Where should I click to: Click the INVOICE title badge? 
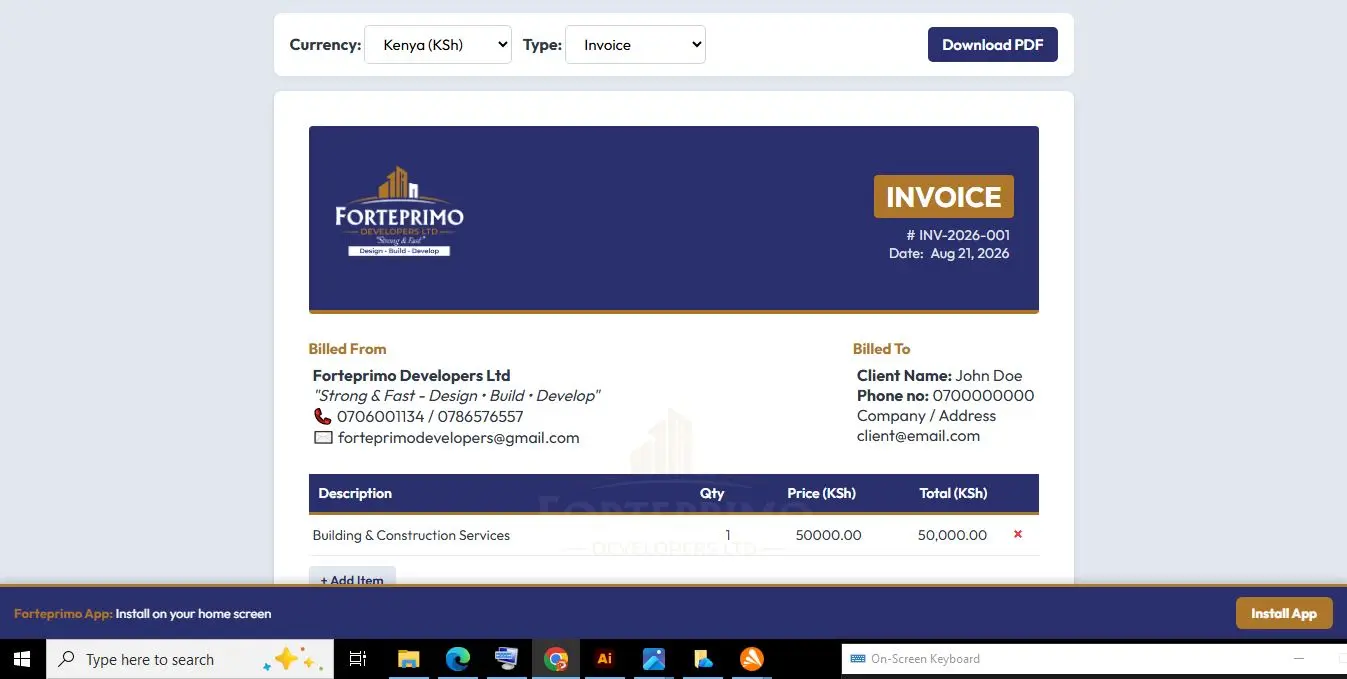[x=943, y=197]
